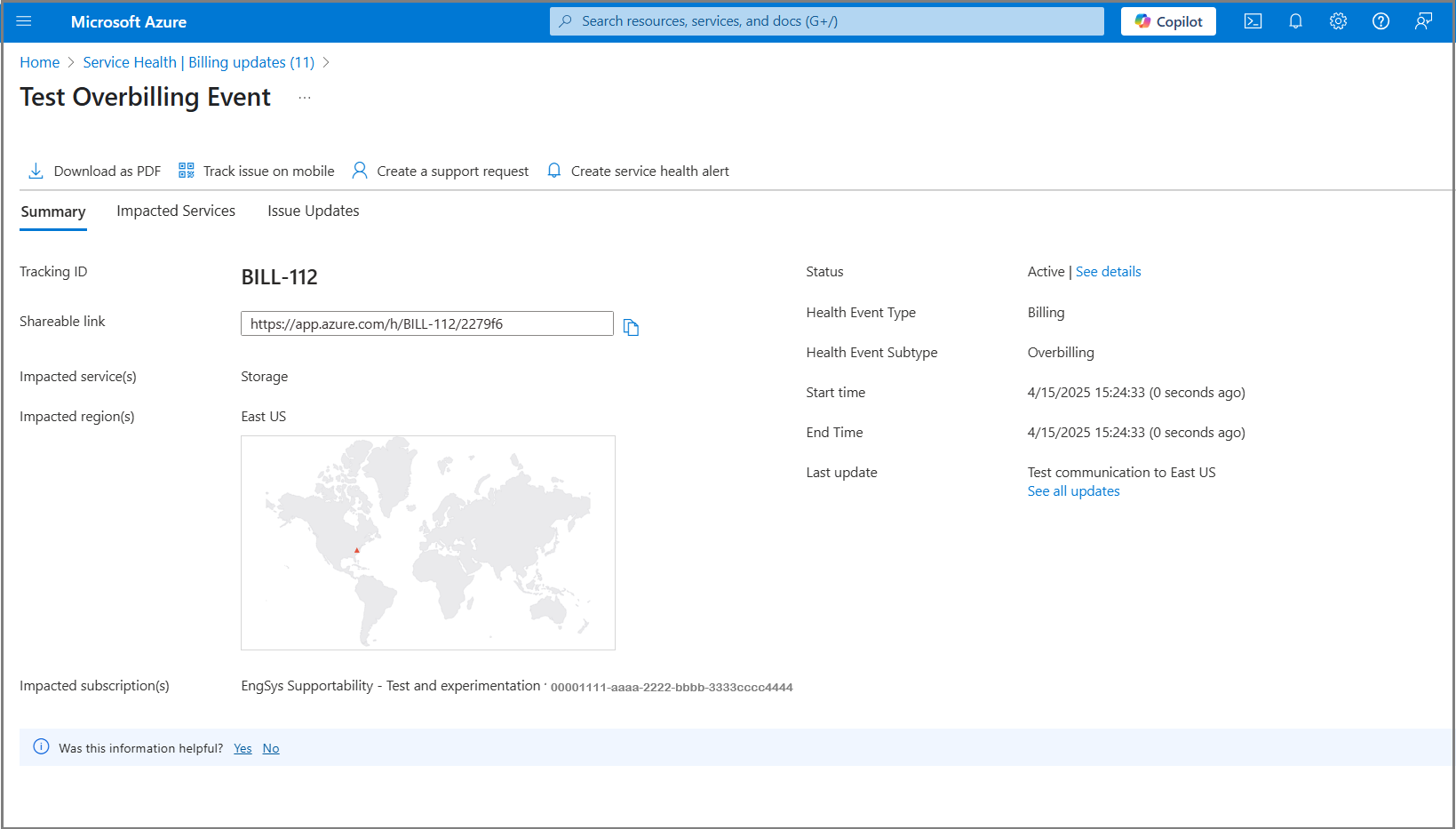1456x829 pixels.
Task: Open the portal settings gear
Action: [x=1338, y=21]
